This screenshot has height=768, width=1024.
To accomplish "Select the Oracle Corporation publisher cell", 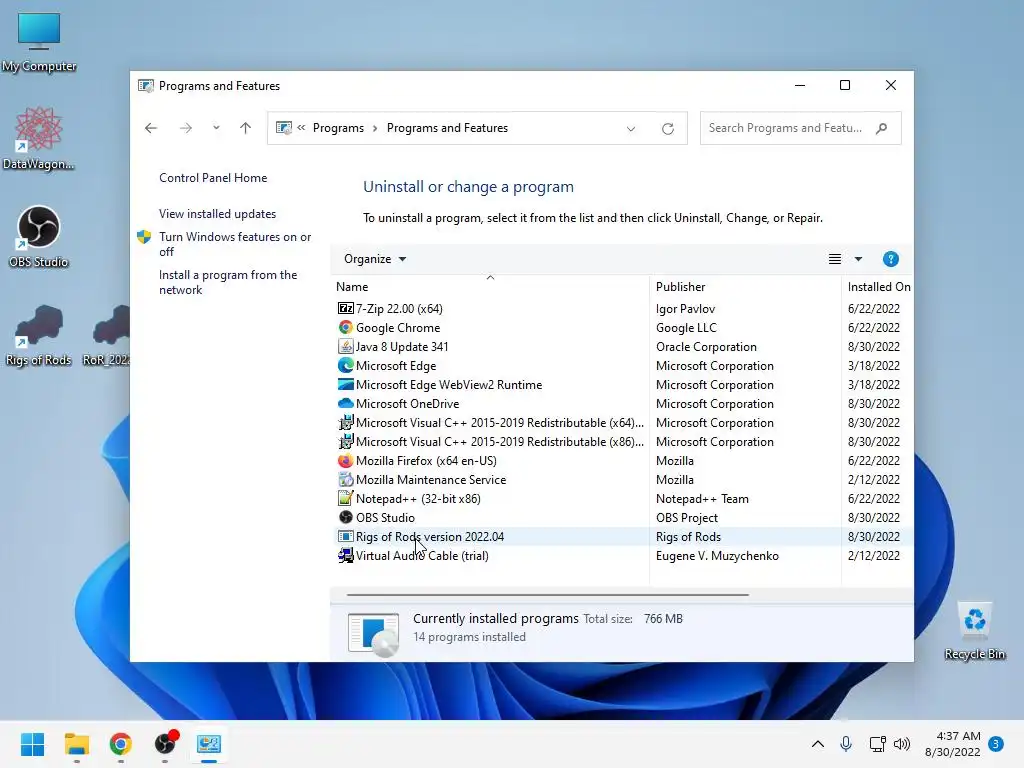I will 706,346.
